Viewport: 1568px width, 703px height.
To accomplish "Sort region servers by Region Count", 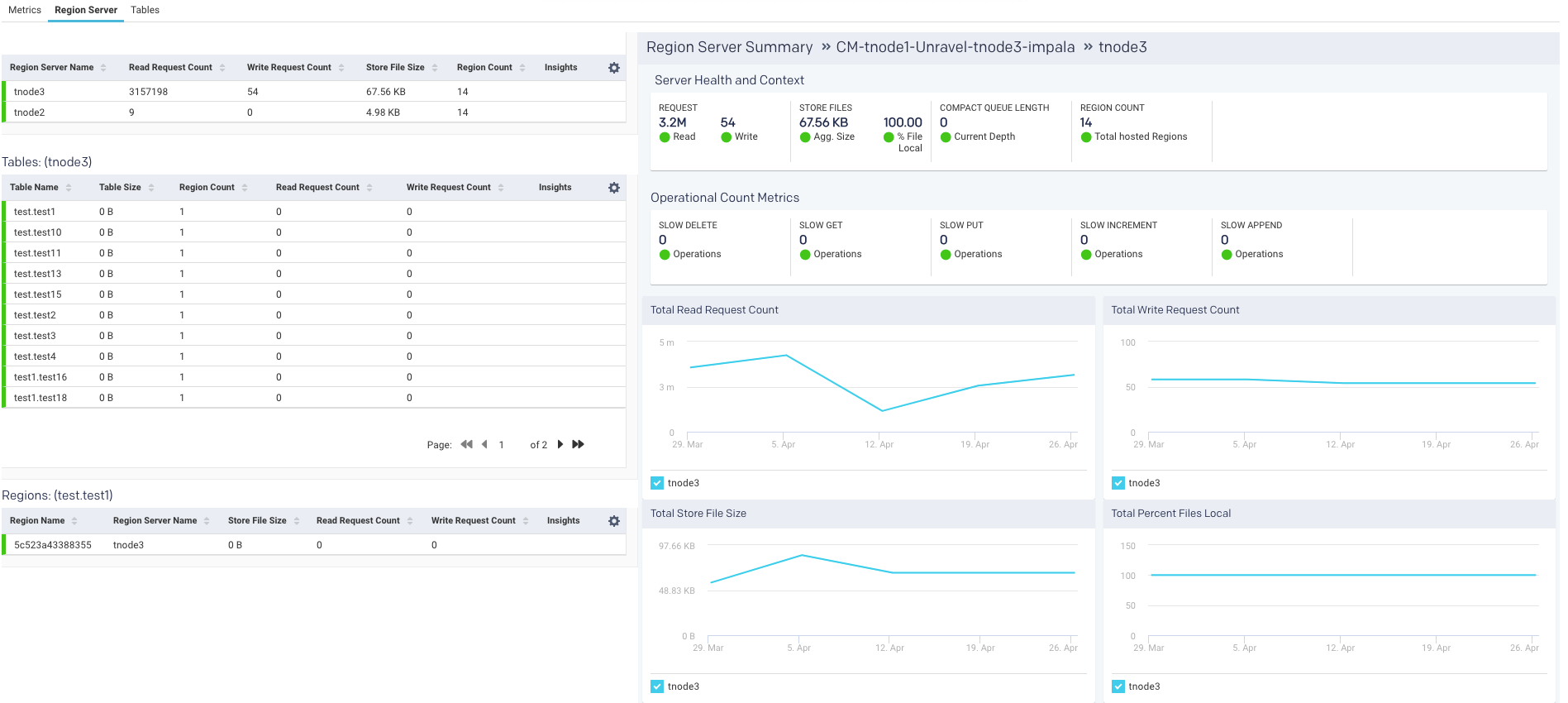I will [x=522, y=68].
